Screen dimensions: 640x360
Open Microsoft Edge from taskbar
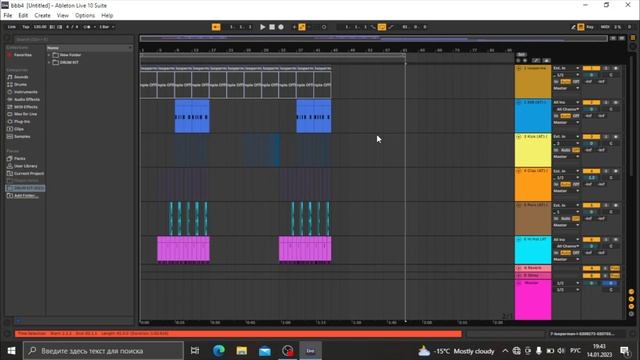tap(219, 351)
